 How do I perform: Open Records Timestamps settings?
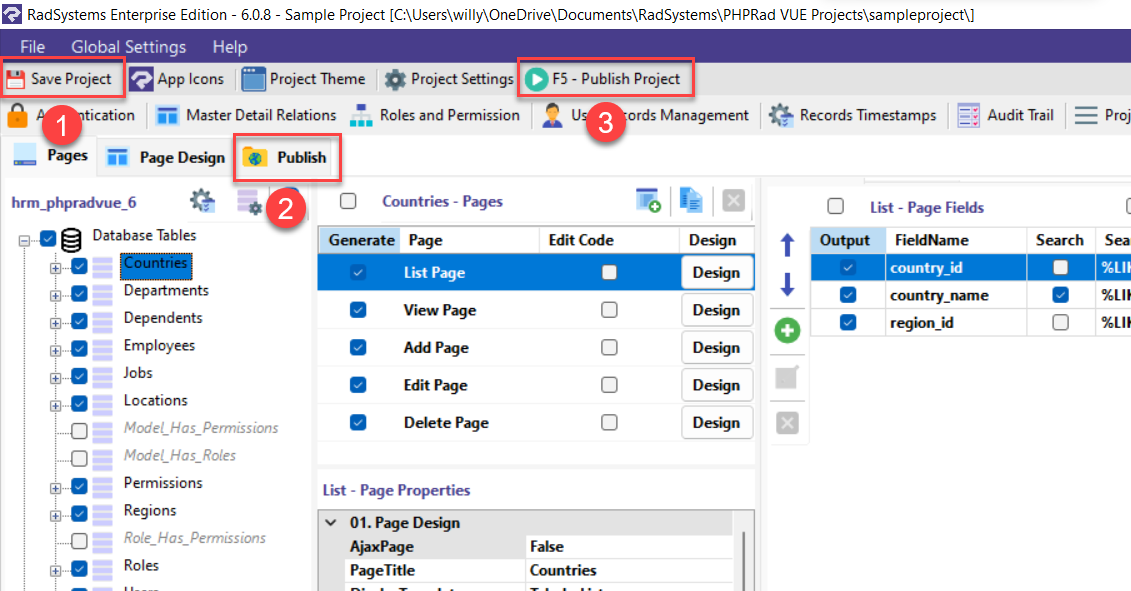pyautogui.click(x=853, y=115)
